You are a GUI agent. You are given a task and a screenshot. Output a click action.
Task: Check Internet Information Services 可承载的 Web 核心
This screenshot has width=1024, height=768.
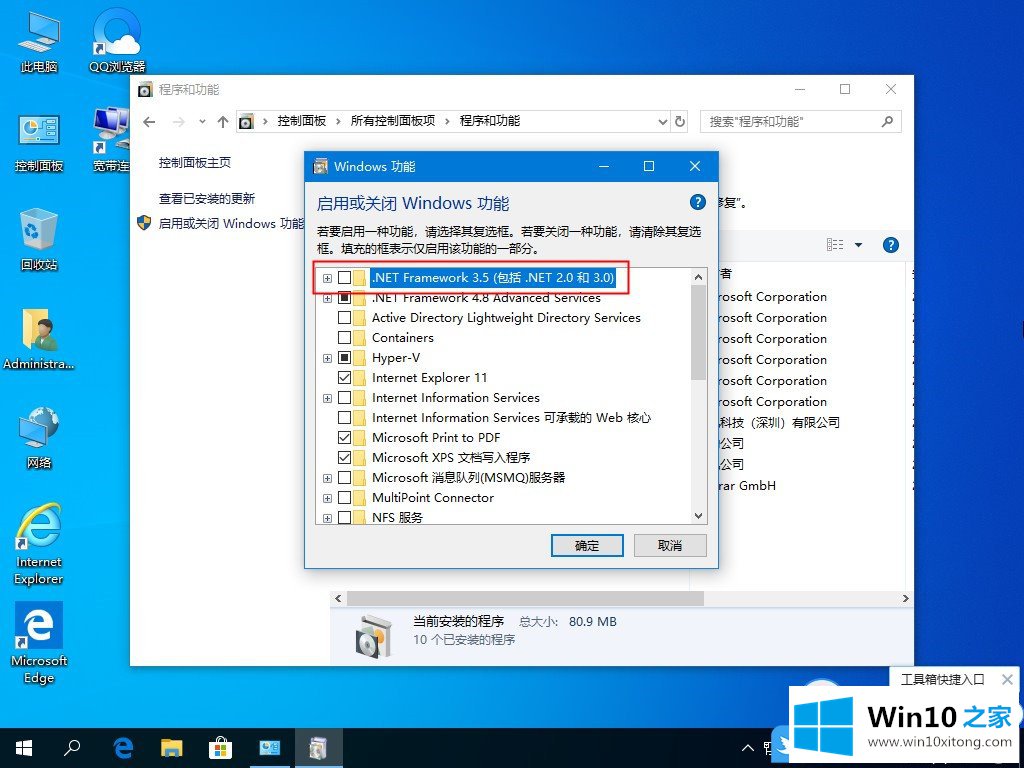pyautogui.click(x=344, y=418)
